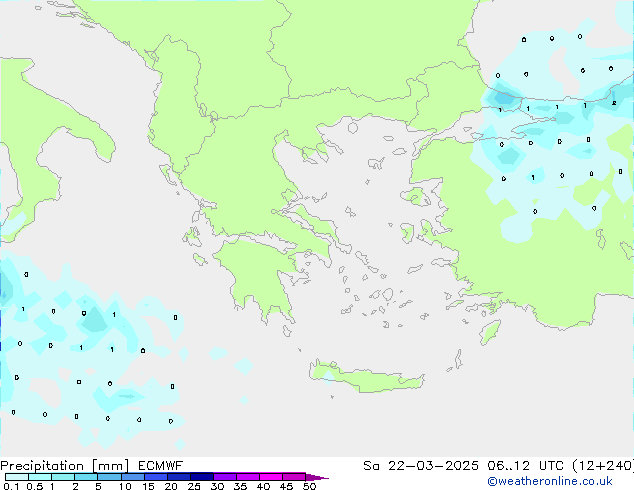Click the 0.1–0.5 mm pale legend swatch
634x490 pixels.
pos(17,477)
